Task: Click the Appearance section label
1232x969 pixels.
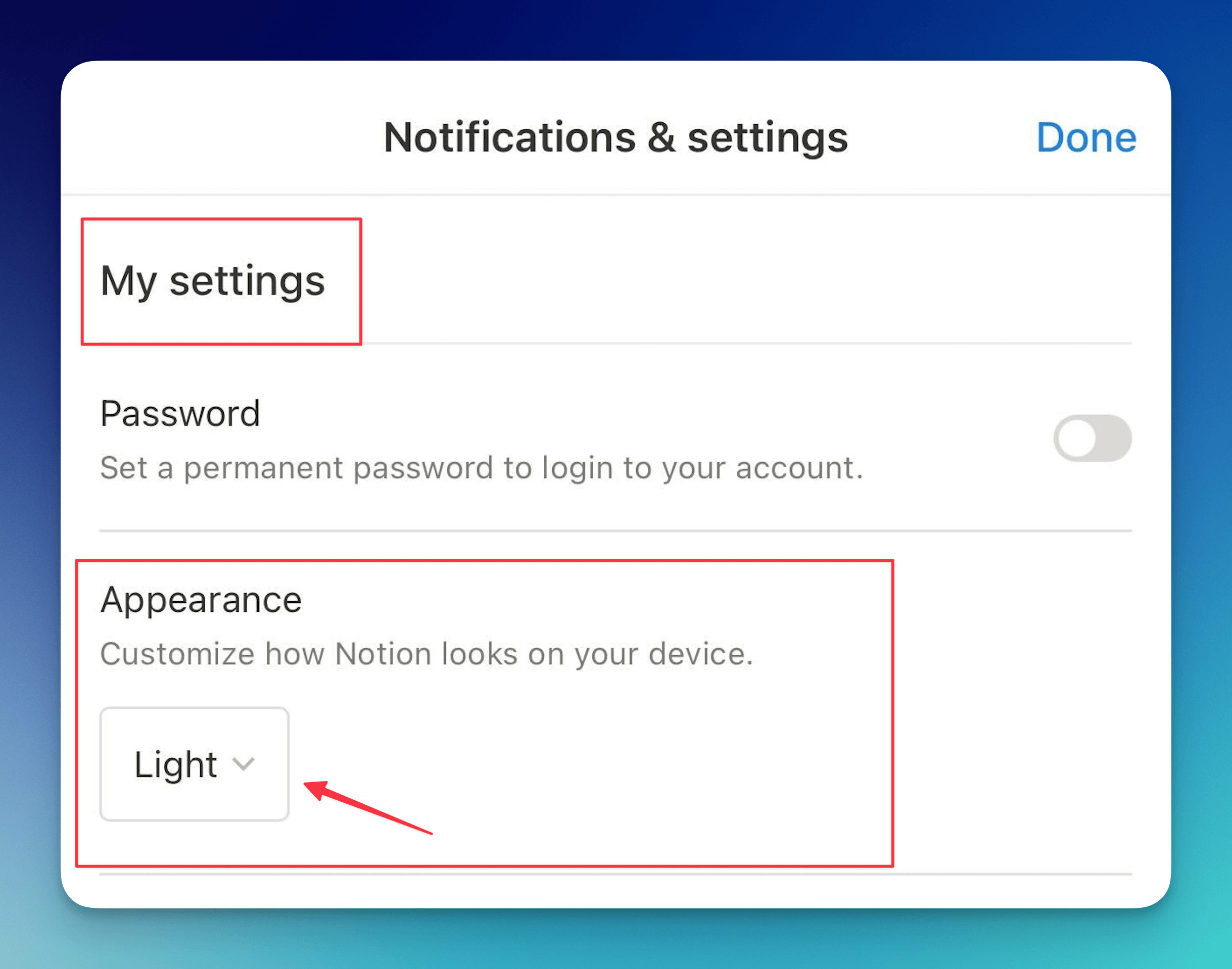Action: 201,599
